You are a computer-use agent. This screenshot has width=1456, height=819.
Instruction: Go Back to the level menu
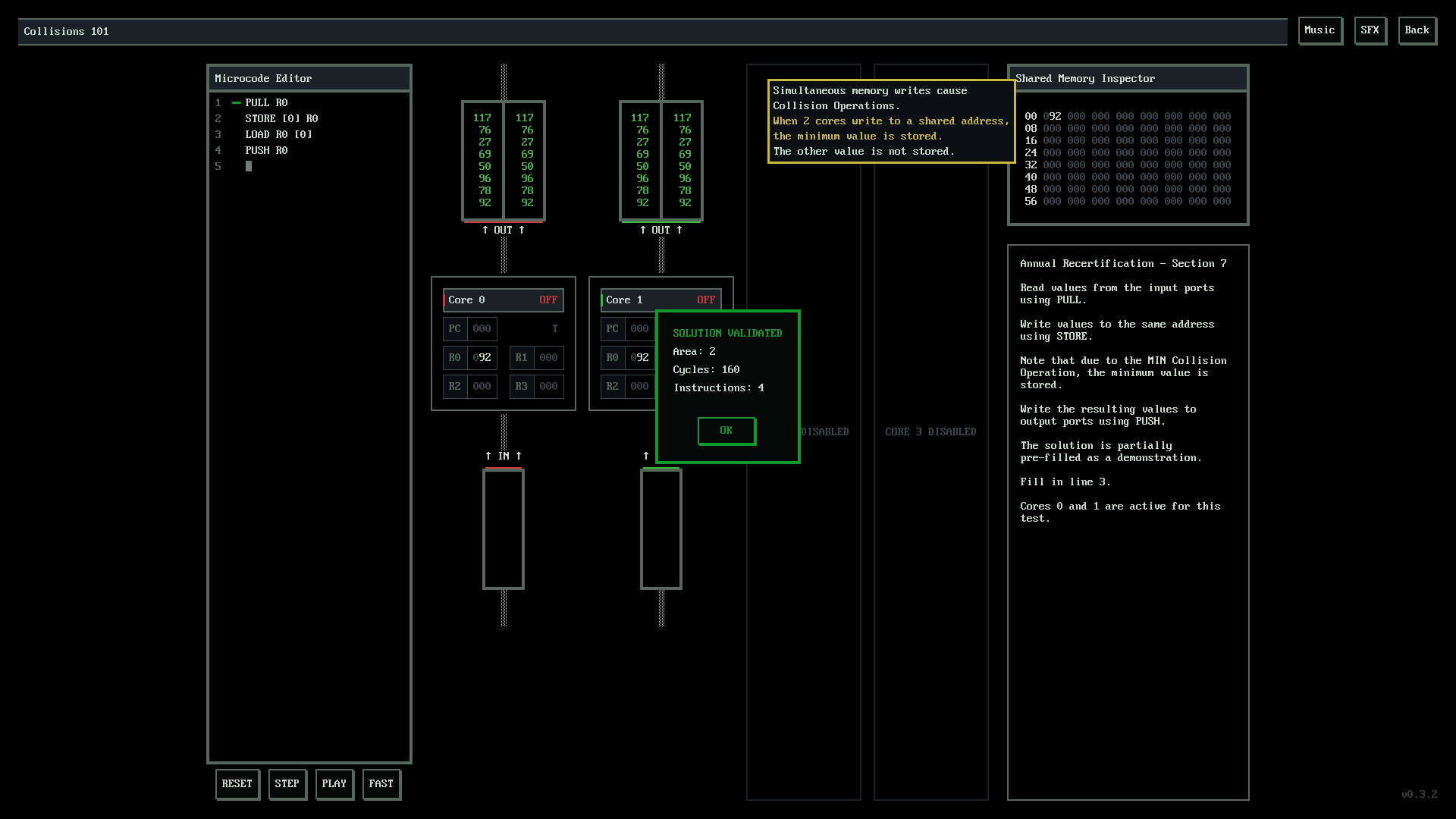[x=1417, y=30]
